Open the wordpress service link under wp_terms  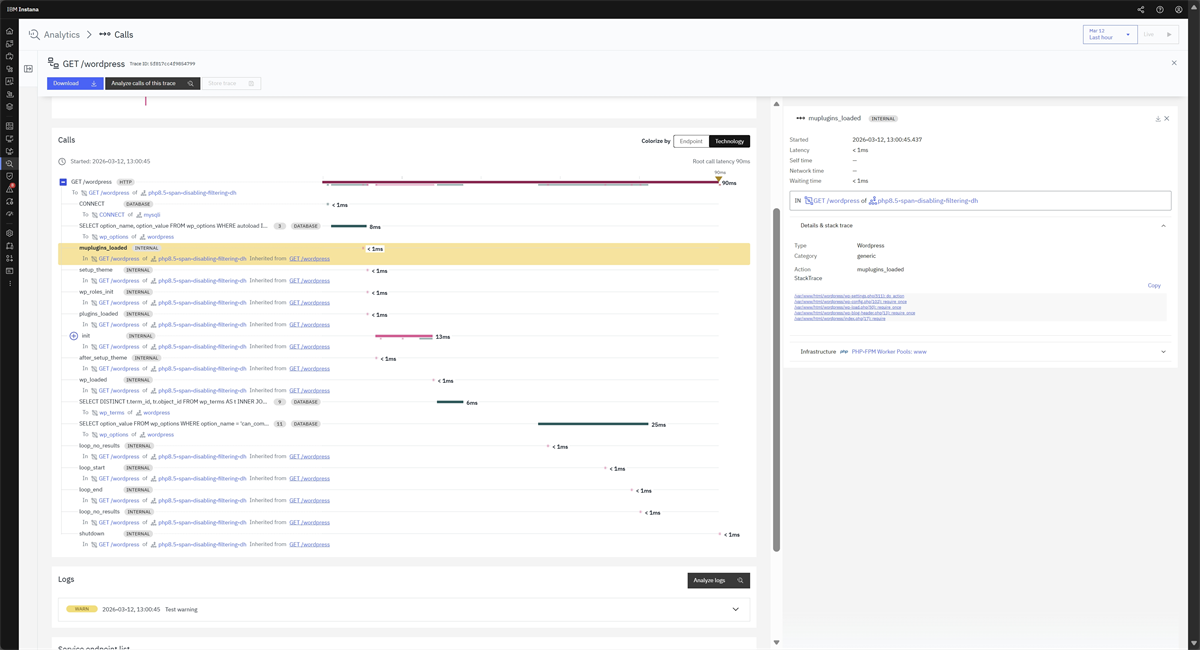pos(156,413)
